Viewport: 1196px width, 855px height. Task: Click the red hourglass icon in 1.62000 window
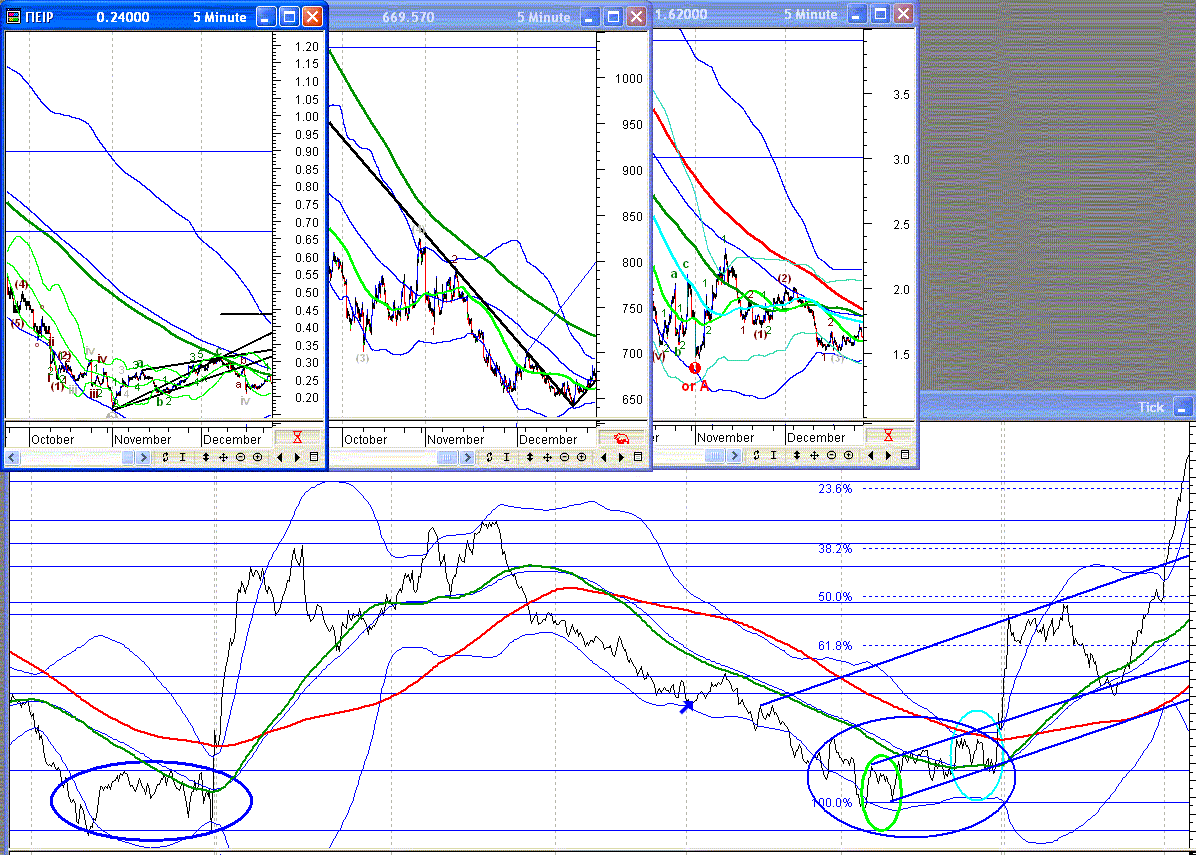pos(889,436)
